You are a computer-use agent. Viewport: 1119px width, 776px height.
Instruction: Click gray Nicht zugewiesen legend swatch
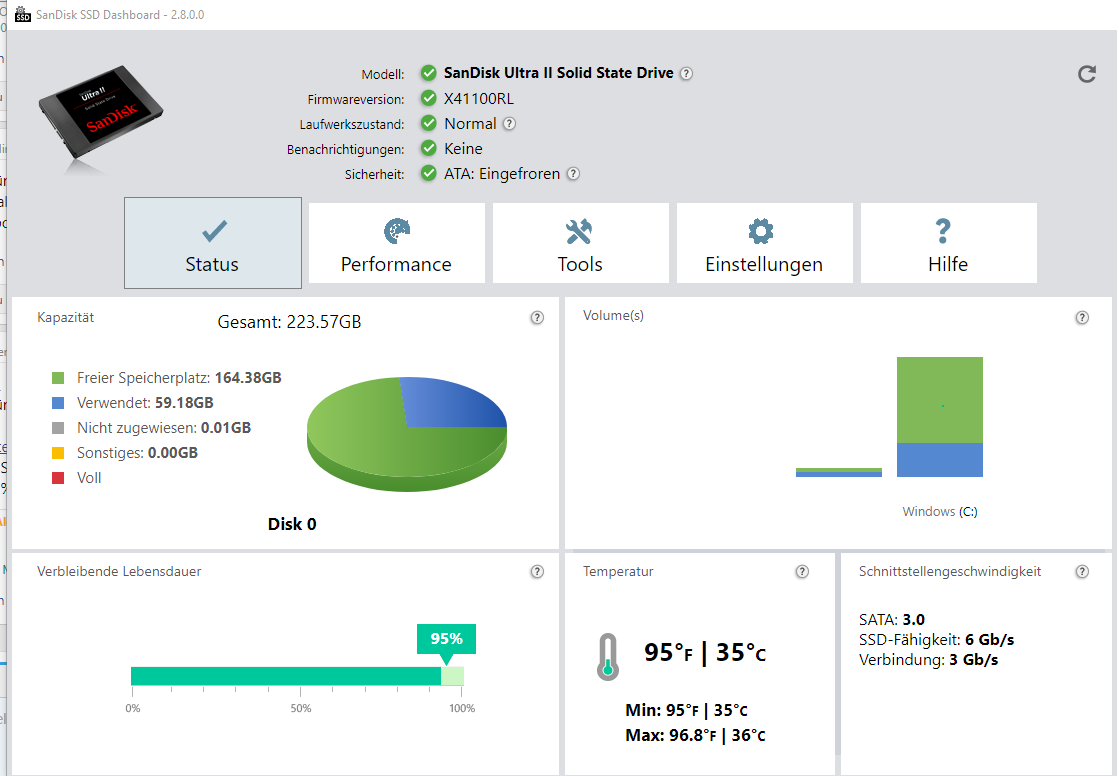pyautogui.click(x=59, y=428)
